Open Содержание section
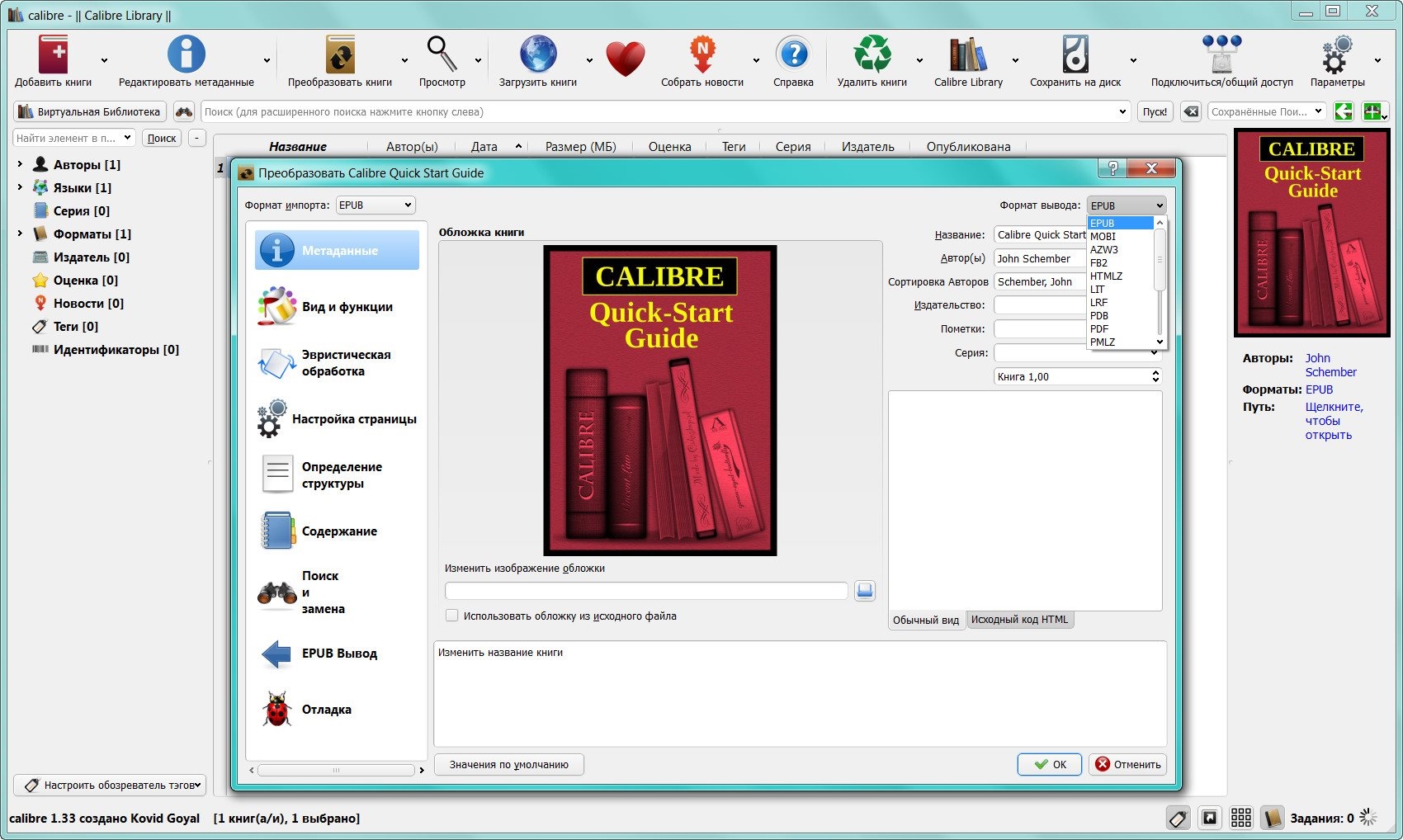1403x840 pixels. [337, 531]
